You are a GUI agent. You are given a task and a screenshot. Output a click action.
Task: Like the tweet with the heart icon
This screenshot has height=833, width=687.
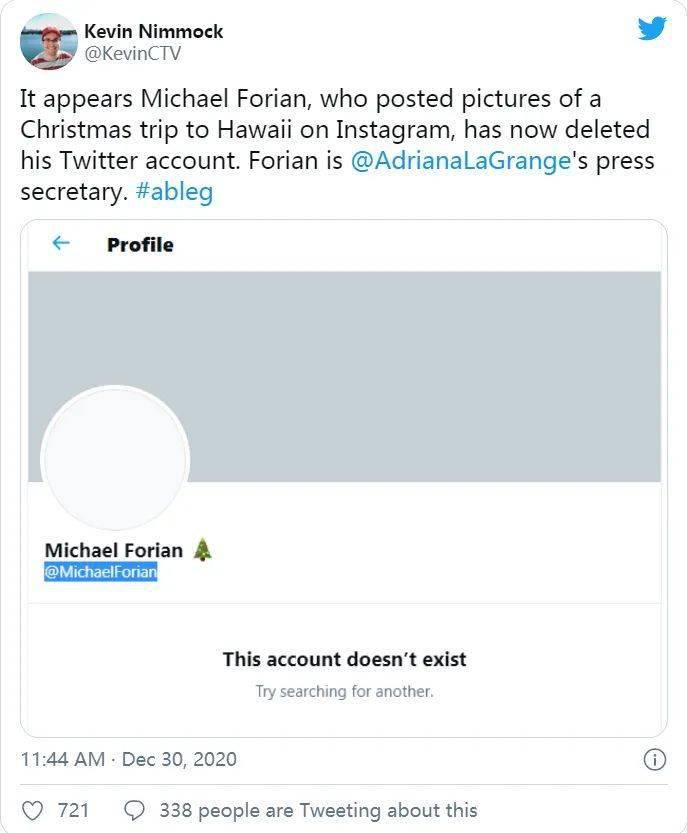coord(33,810)
